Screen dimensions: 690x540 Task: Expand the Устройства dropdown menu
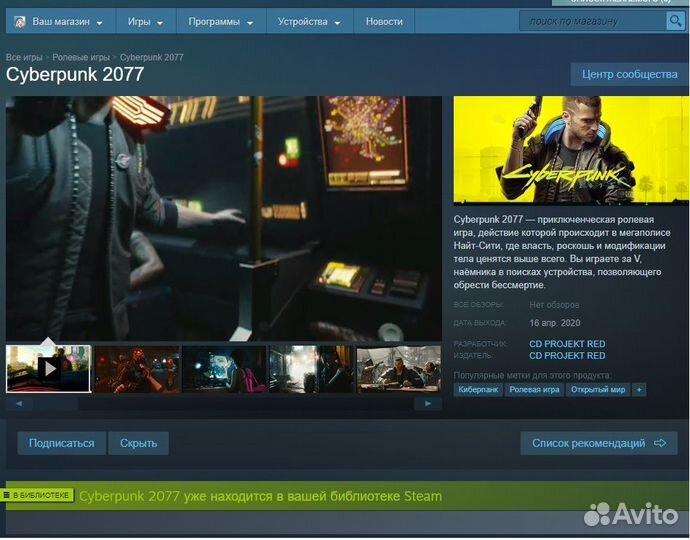[x=309, y=22]
